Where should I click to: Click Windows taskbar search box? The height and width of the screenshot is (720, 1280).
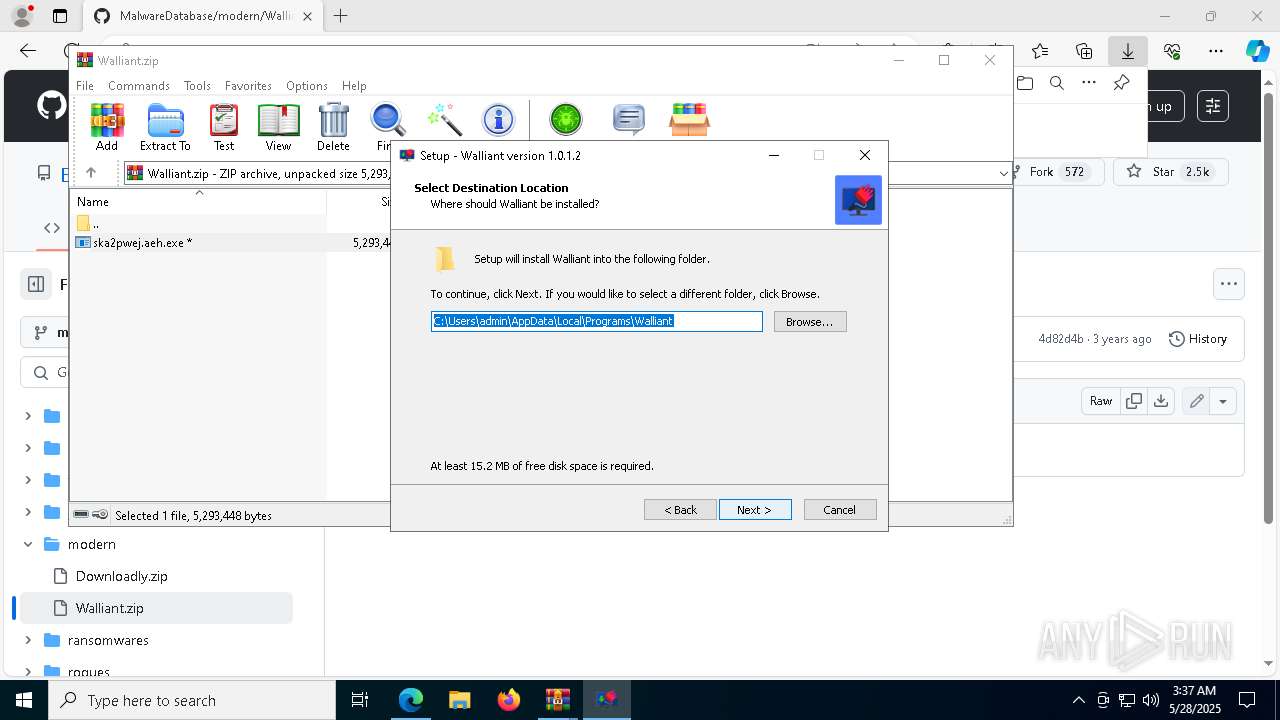192,700
